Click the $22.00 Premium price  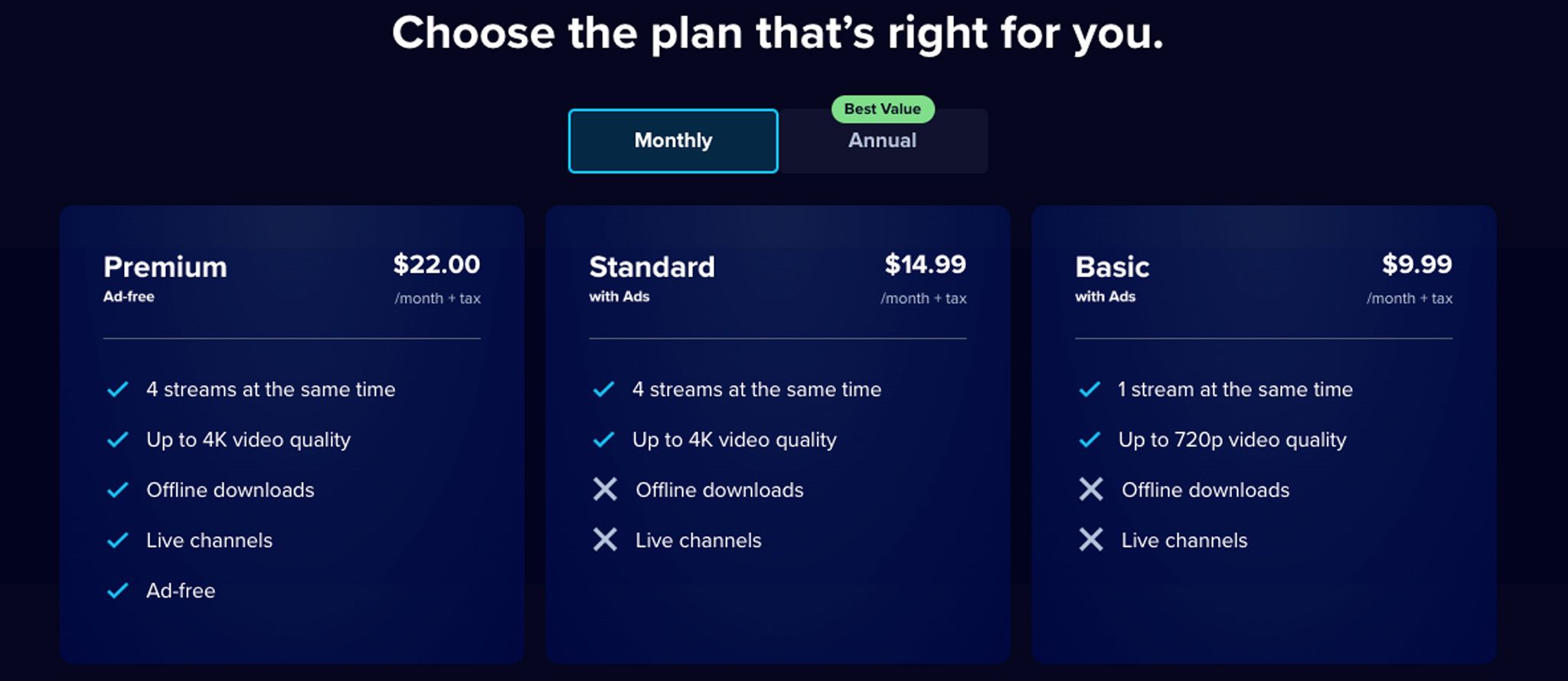pyautogui.click(x=436, y=264)
